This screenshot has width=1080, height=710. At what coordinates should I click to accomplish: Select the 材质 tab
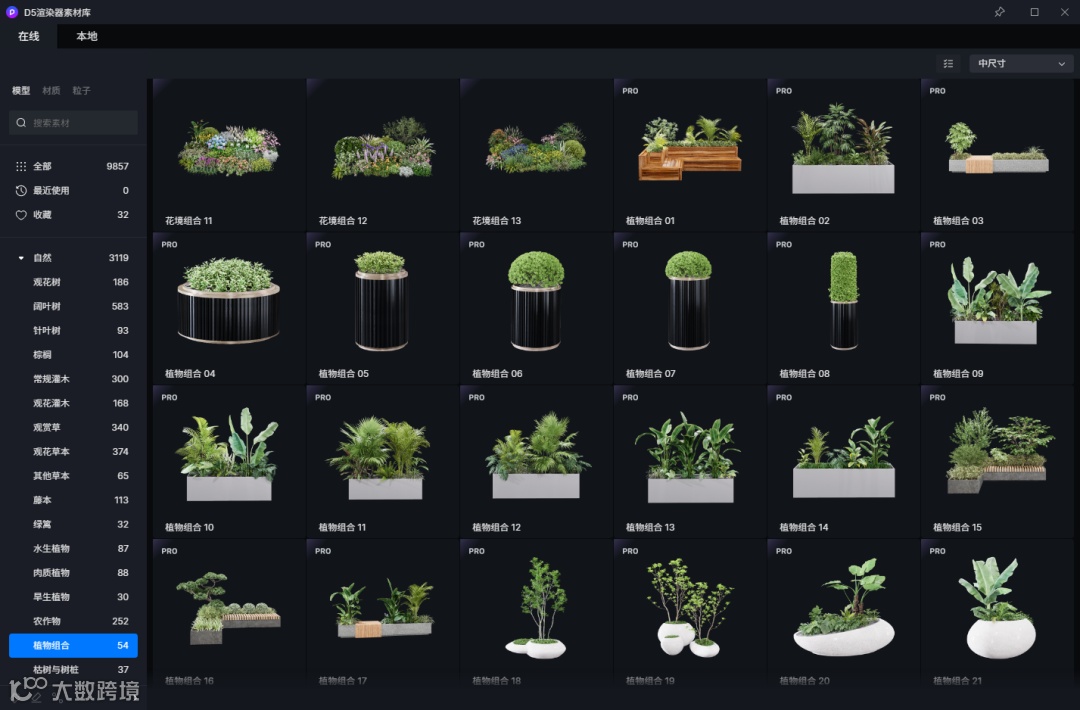[x=51, y=90]
